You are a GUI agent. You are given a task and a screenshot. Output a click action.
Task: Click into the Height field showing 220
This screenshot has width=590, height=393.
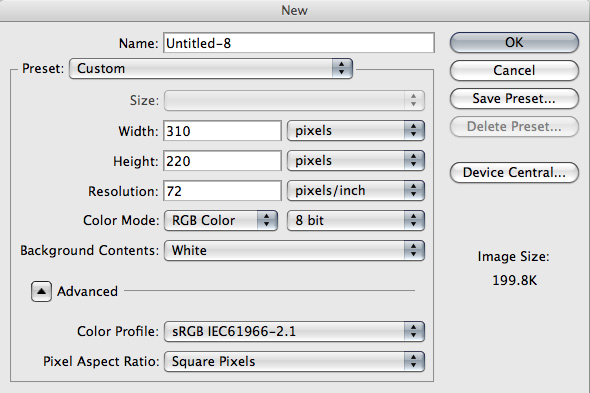(x=222, y=161)
